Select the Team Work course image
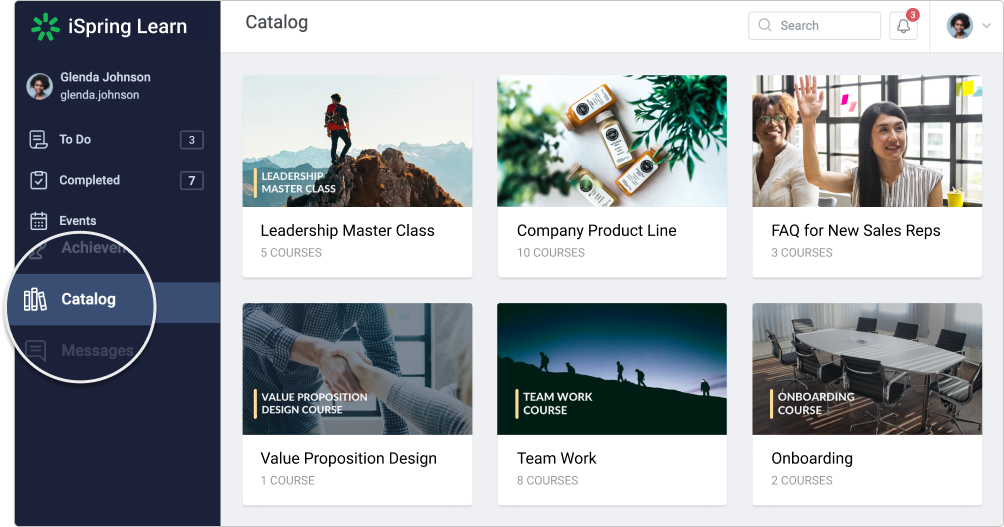This screenshot has width=1004, height=527. pos(611,369)
